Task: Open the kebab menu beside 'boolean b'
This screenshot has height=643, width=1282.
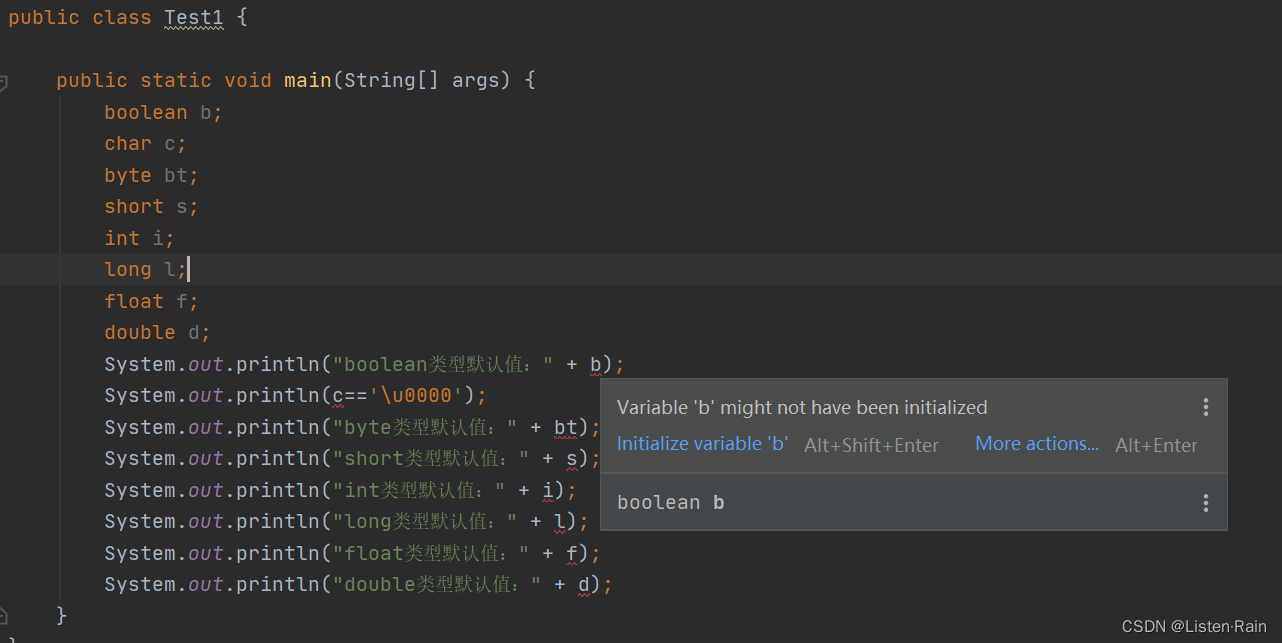Action: point(1206,503)
